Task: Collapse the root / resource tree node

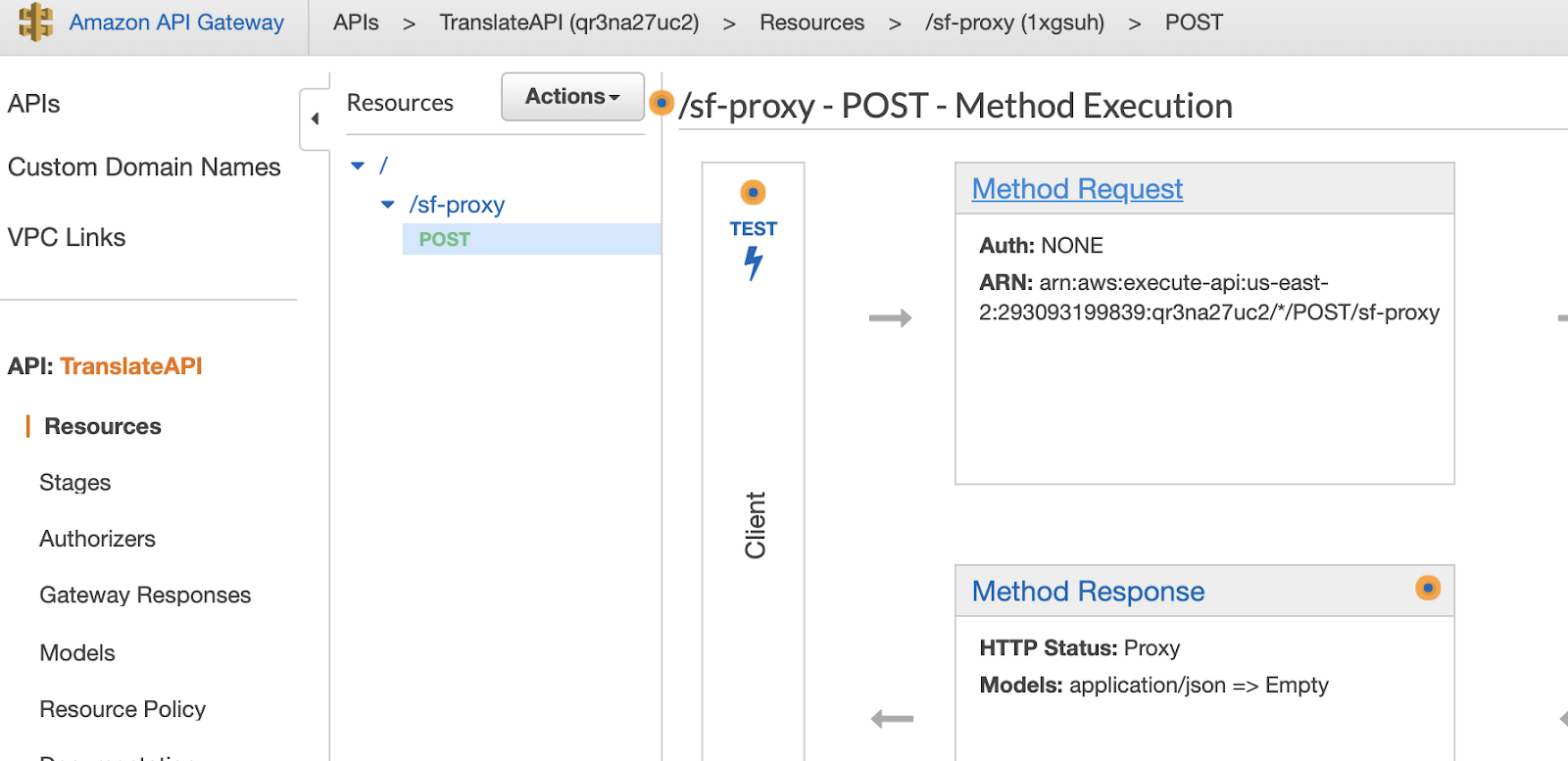Action: [x=358, y=166]
